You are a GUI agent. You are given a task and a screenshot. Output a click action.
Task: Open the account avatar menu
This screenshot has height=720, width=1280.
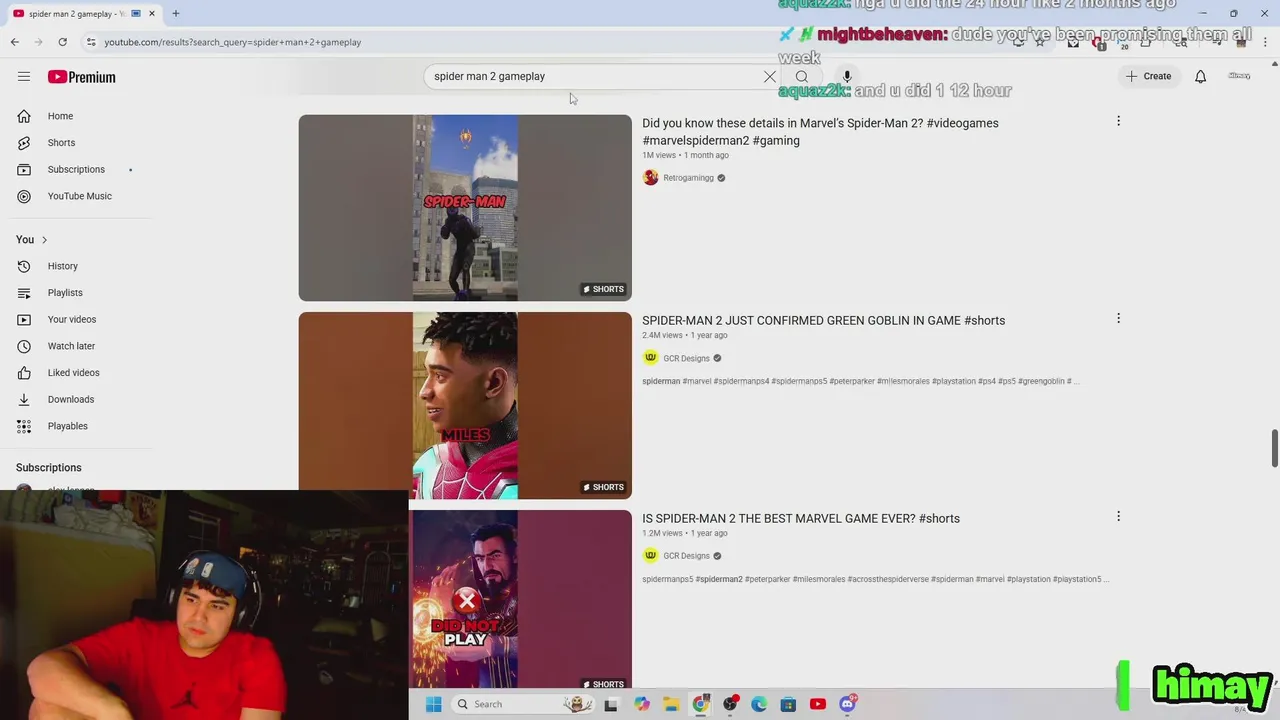(1239, 76)
